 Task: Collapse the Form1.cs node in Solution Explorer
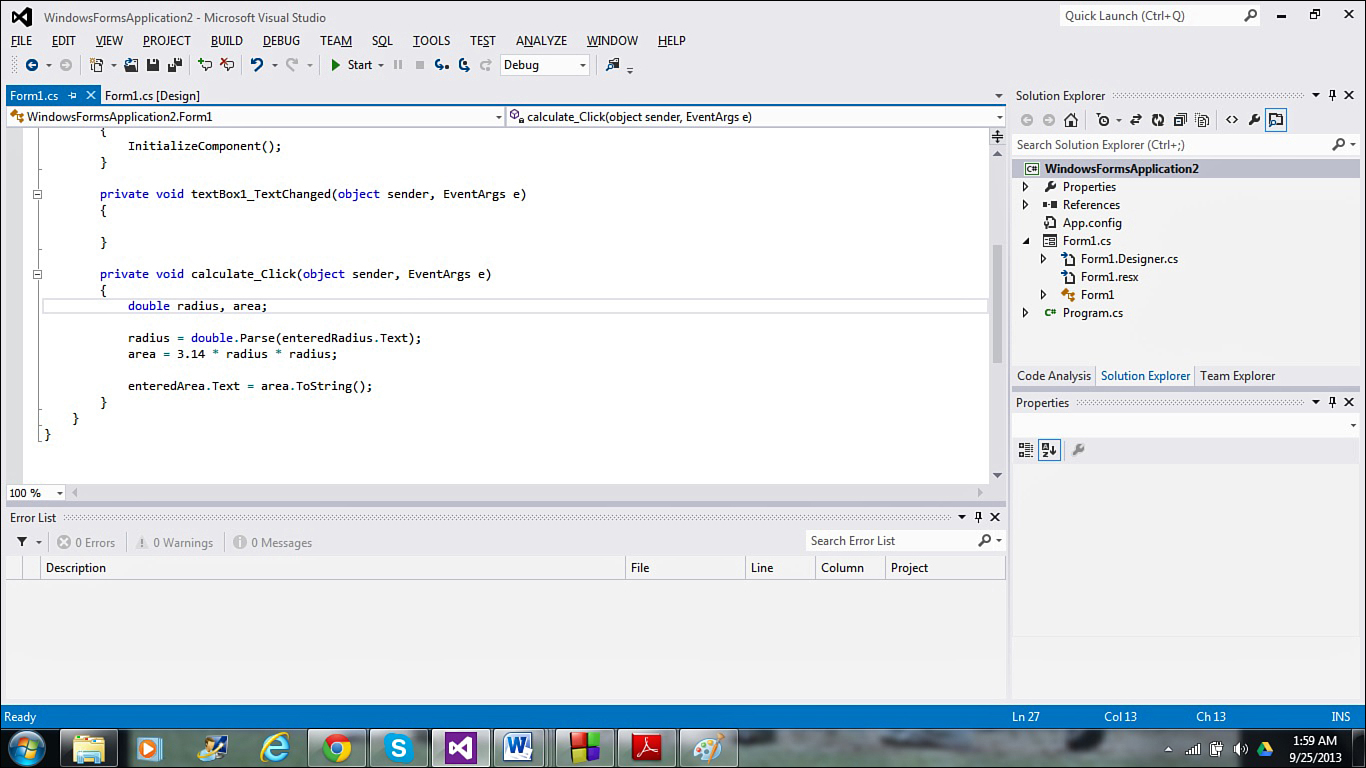click(x=1025, y=241)
